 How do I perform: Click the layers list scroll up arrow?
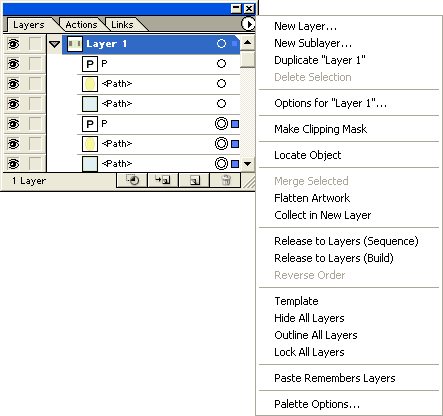coord(247,42)
